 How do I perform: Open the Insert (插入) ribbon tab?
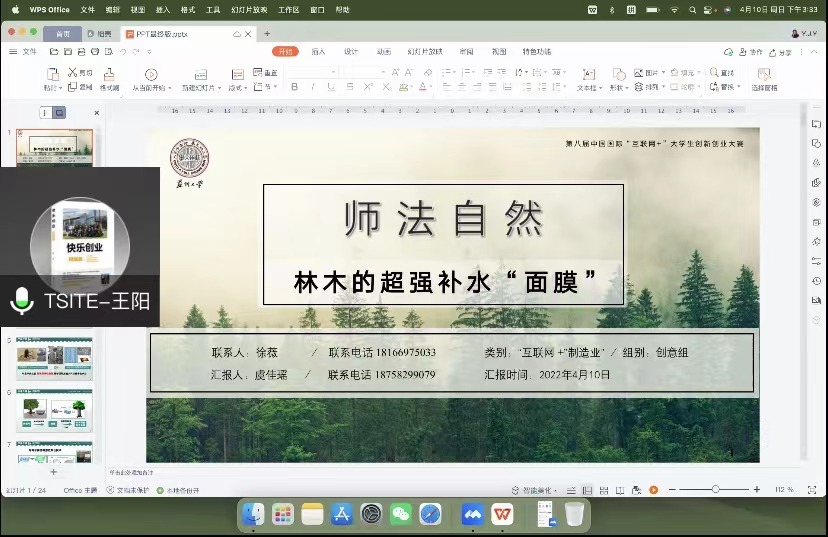pyautogui.click(x=318, y=51)
